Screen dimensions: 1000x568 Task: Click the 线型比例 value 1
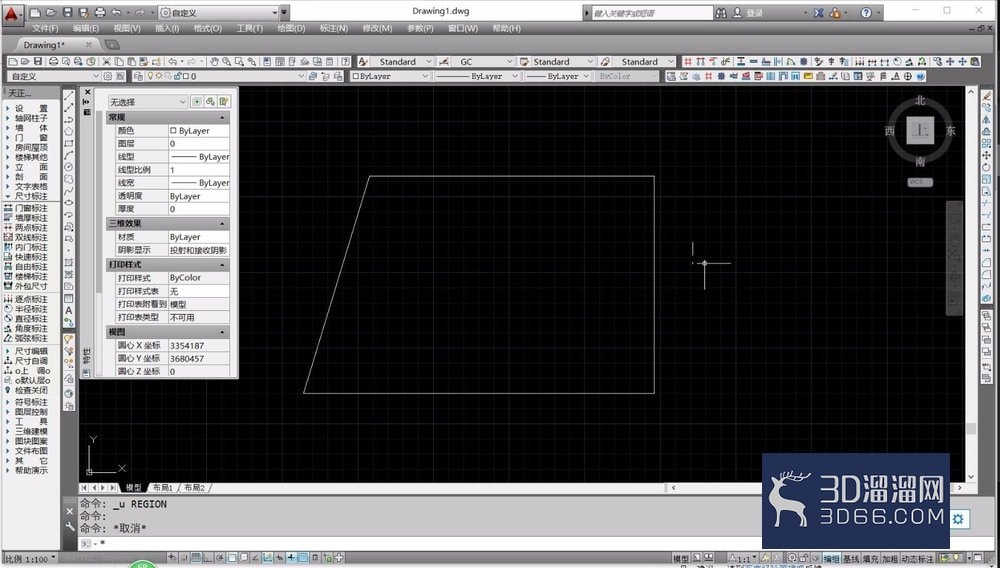tap(198, 170)
